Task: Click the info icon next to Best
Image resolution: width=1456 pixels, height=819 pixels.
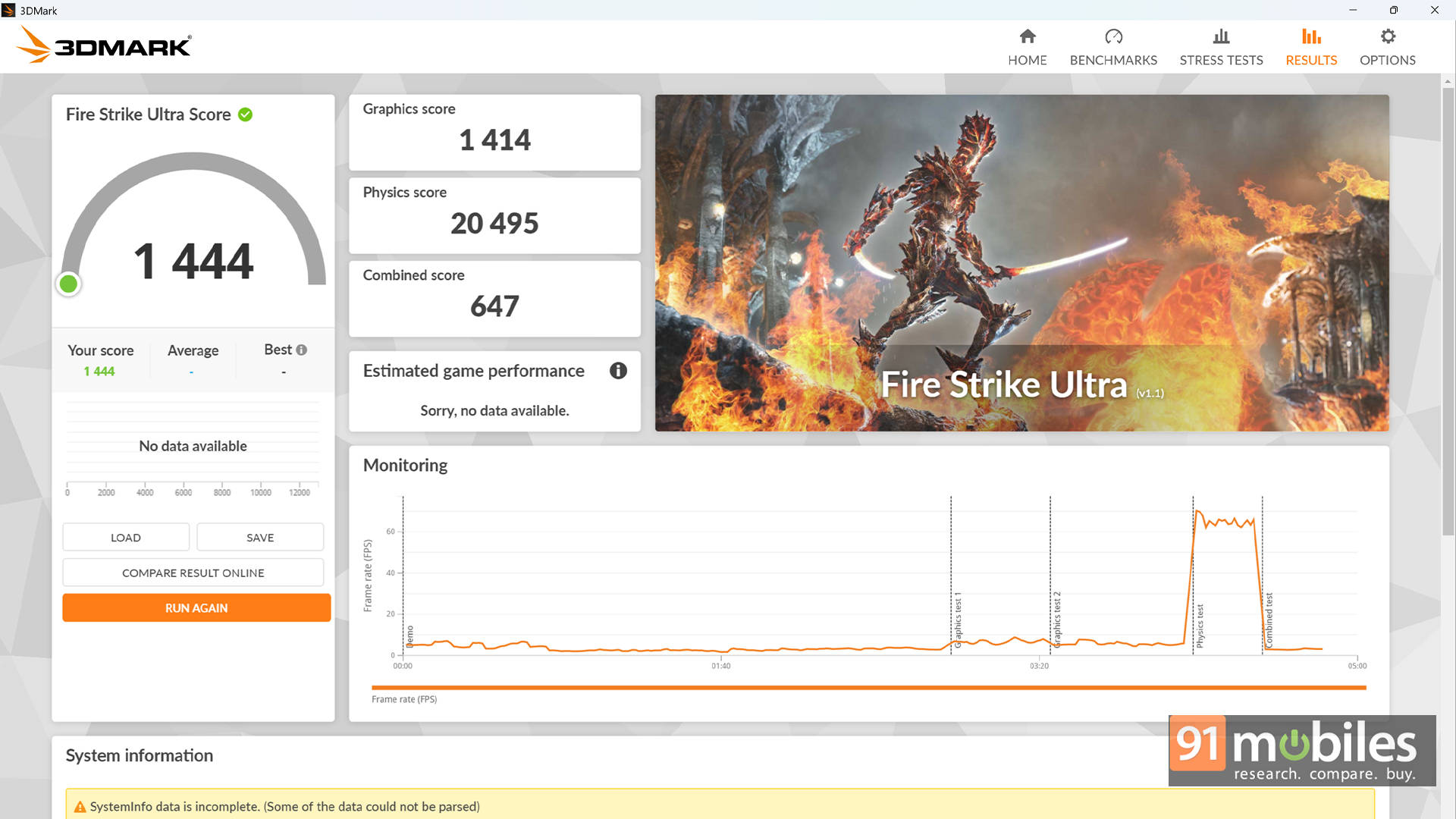Action: click(302, 350)
